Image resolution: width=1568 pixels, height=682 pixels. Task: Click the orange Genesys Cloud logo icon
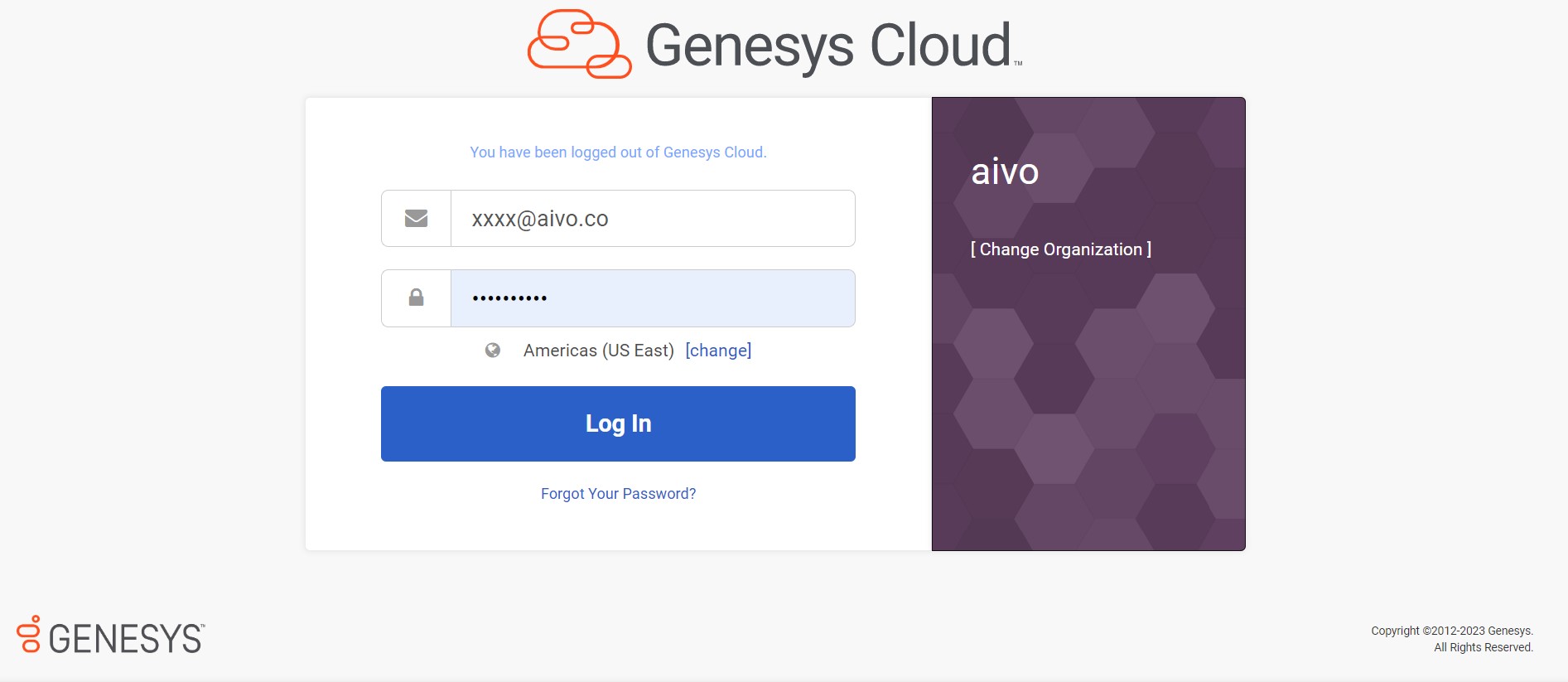[579, 44]
